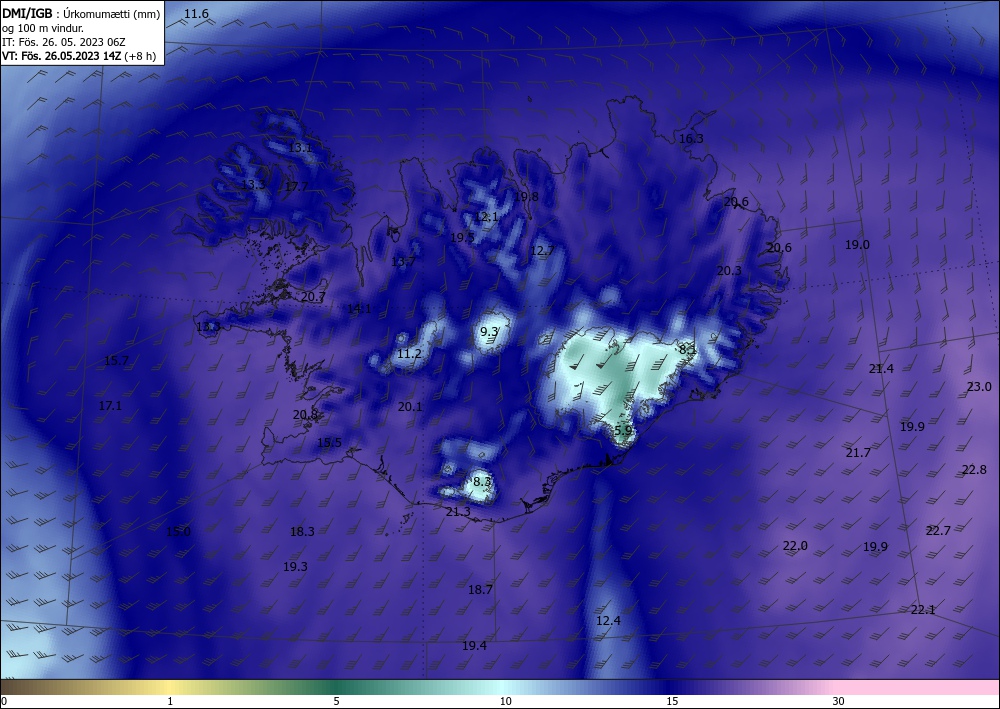Select the 12.7 value label
The image size is (1000, 709).
[543, 251]
